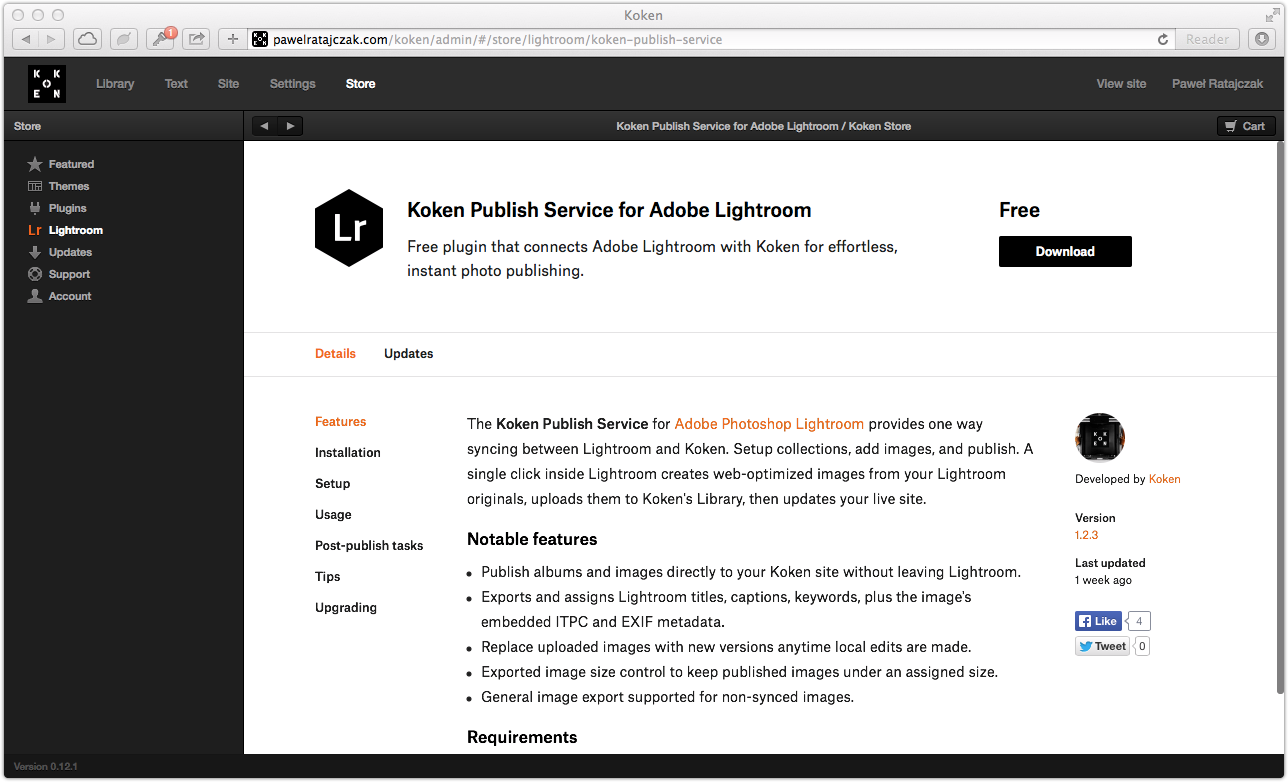
Task: Add bookmark with plus button
Action: [233, 39]
